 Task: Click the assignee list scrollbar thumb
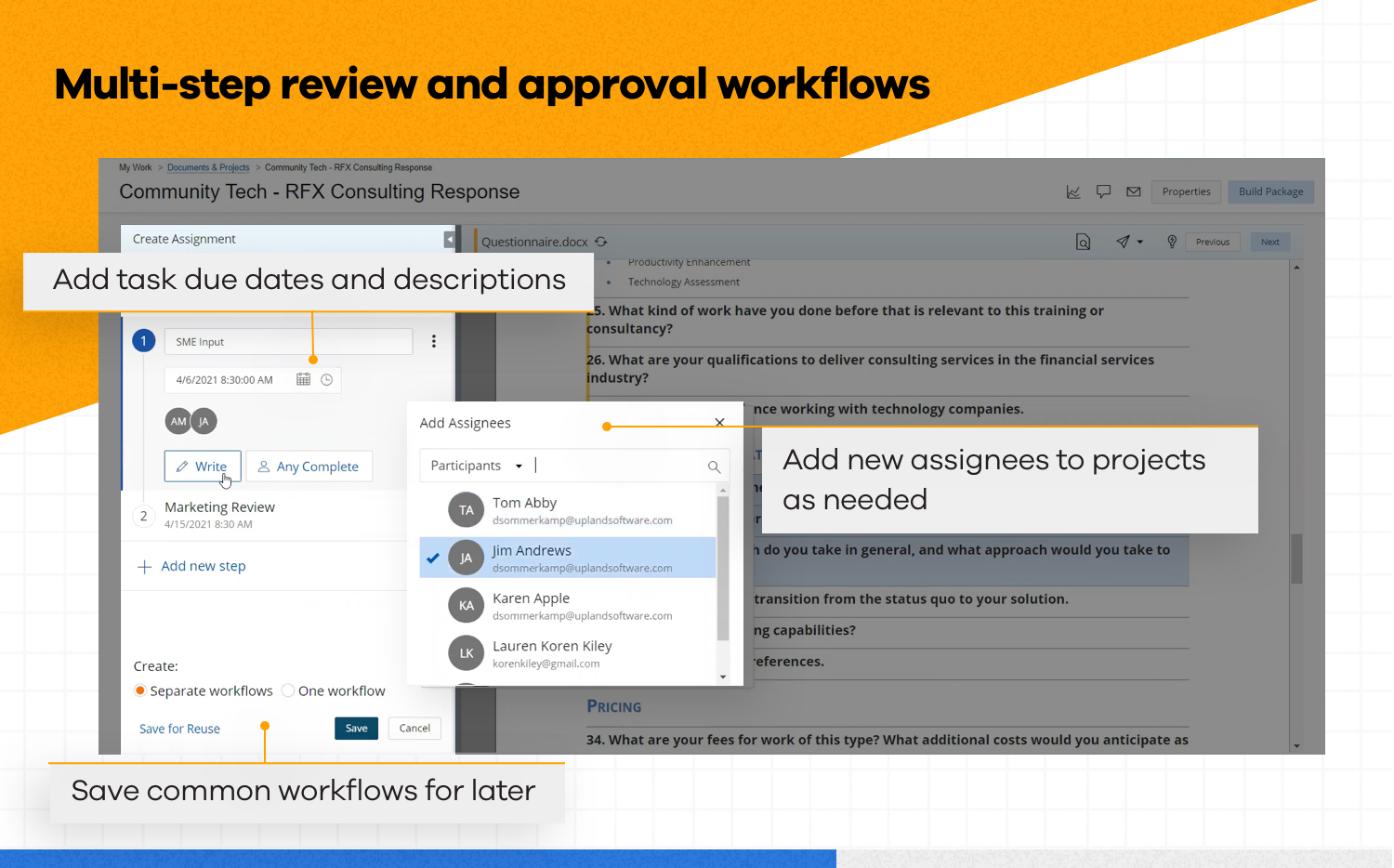[722, 567]
